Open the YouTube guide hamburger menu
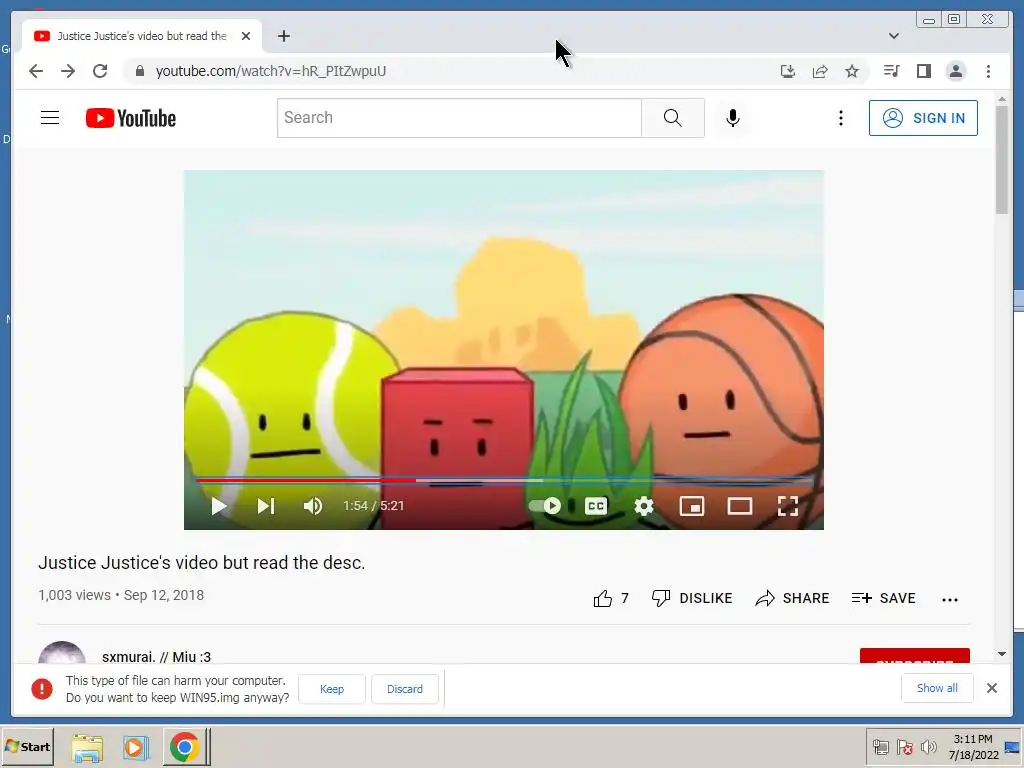Viewport: 1024px width, 768px height. click(x=50, y=118)
